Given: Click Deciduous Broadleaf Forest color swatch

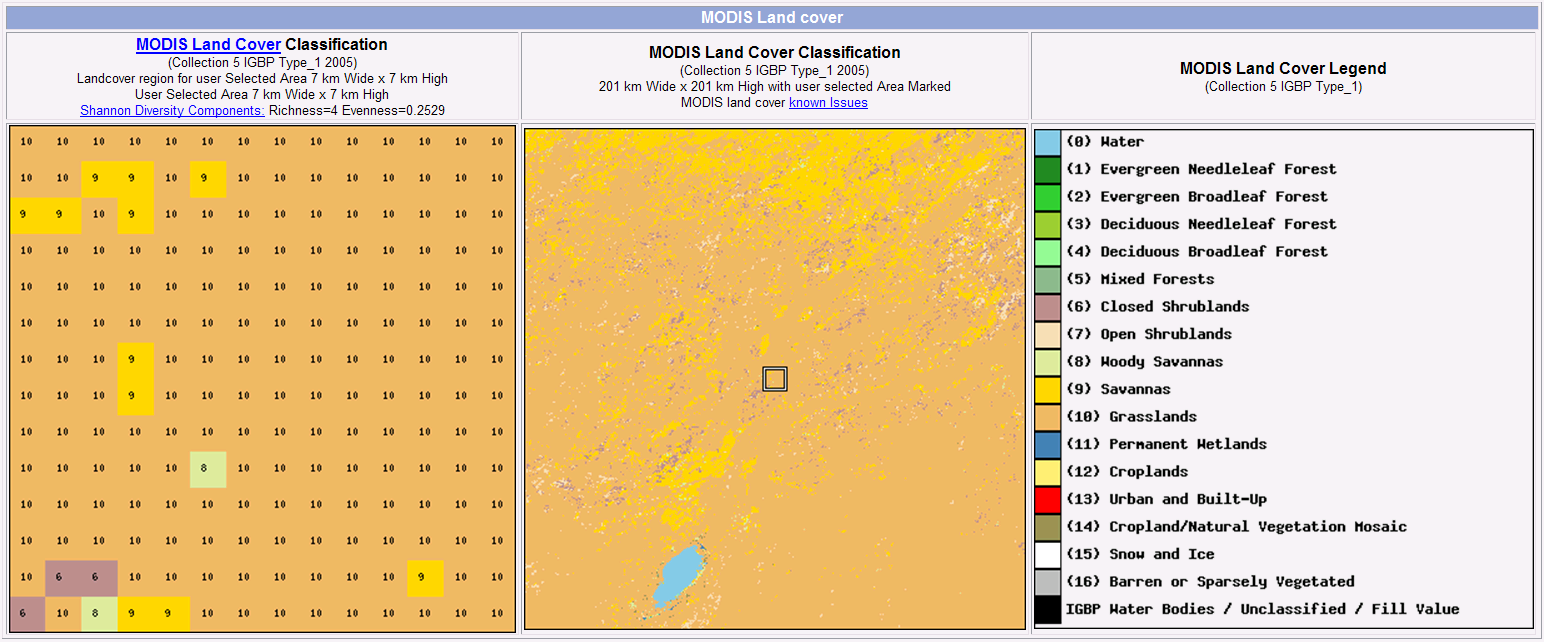Looking at the screenshot, I should coord(1048,252).
